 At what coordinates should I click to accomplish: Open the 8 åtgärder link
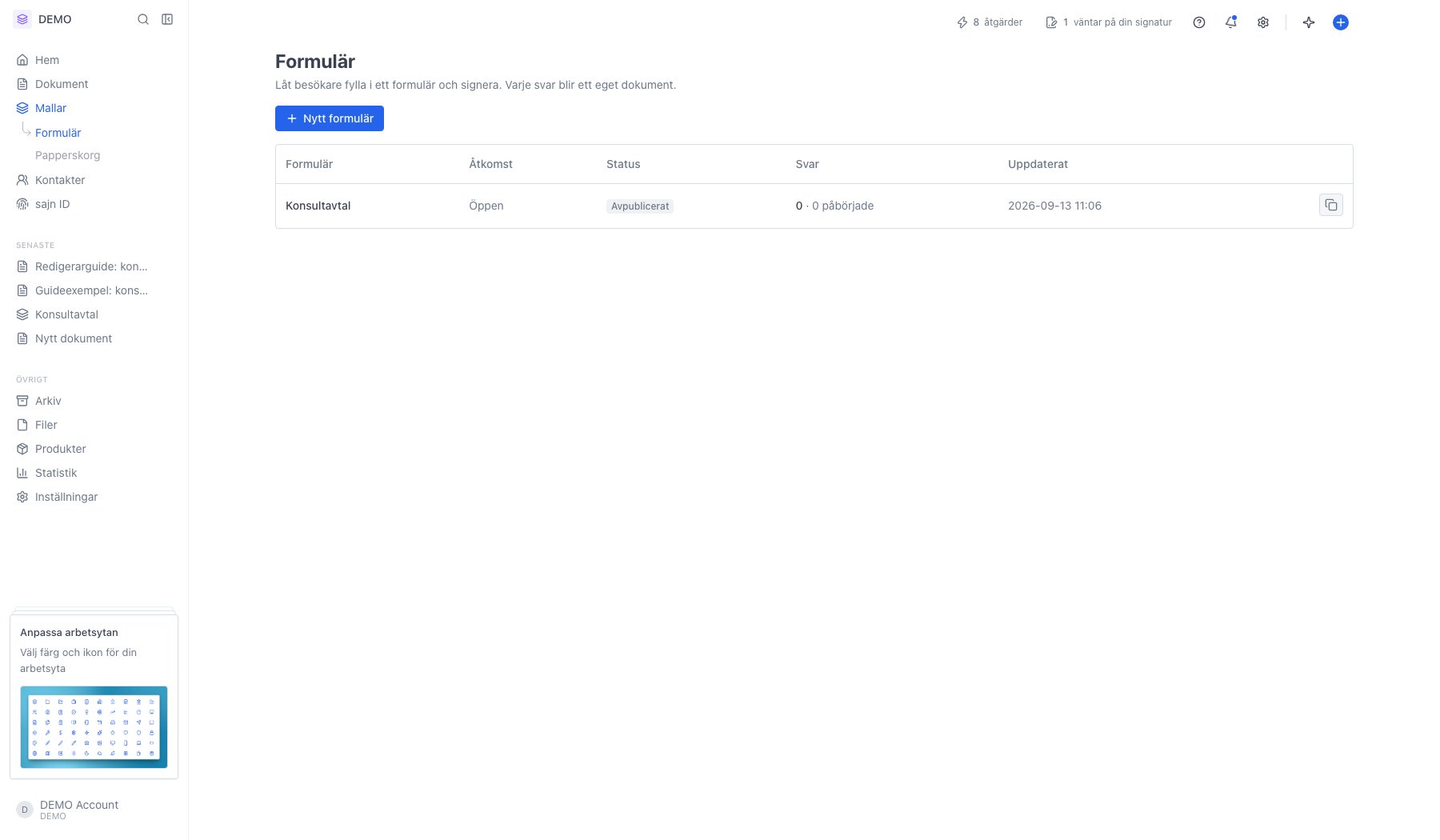pos(990,22)
